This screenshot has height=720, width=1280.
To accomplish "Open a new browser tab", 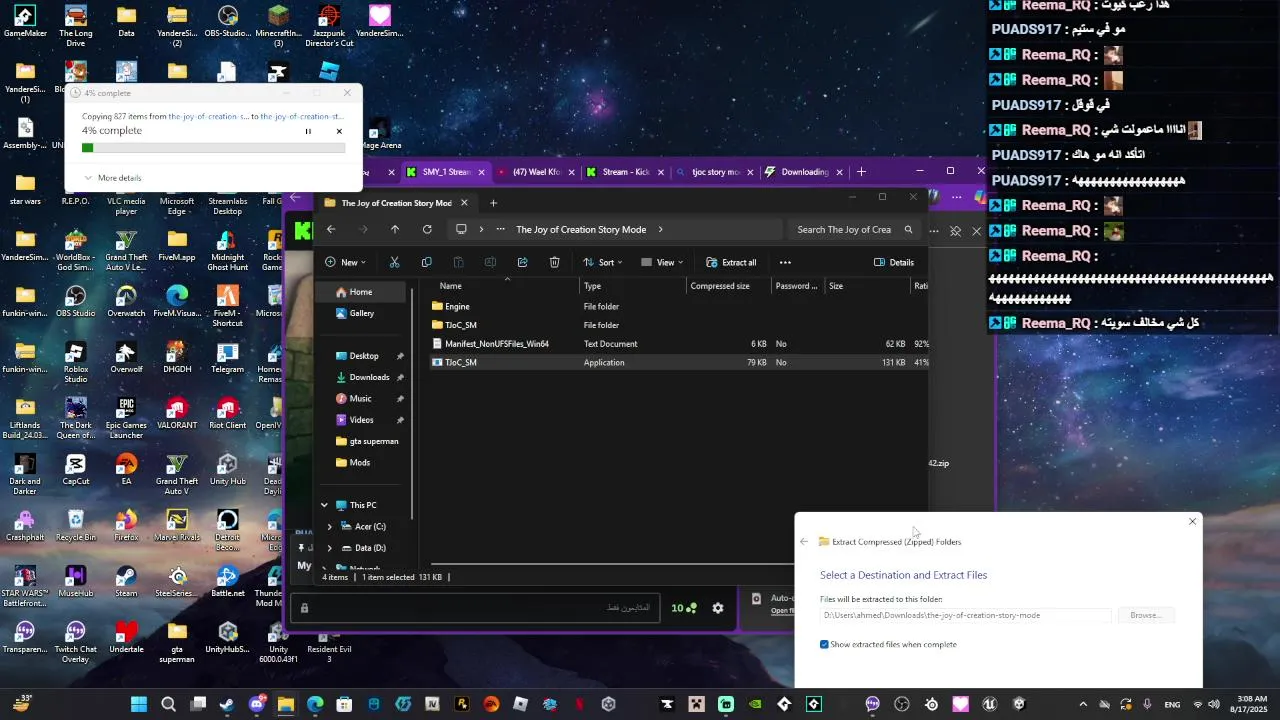I will [861, 172].
